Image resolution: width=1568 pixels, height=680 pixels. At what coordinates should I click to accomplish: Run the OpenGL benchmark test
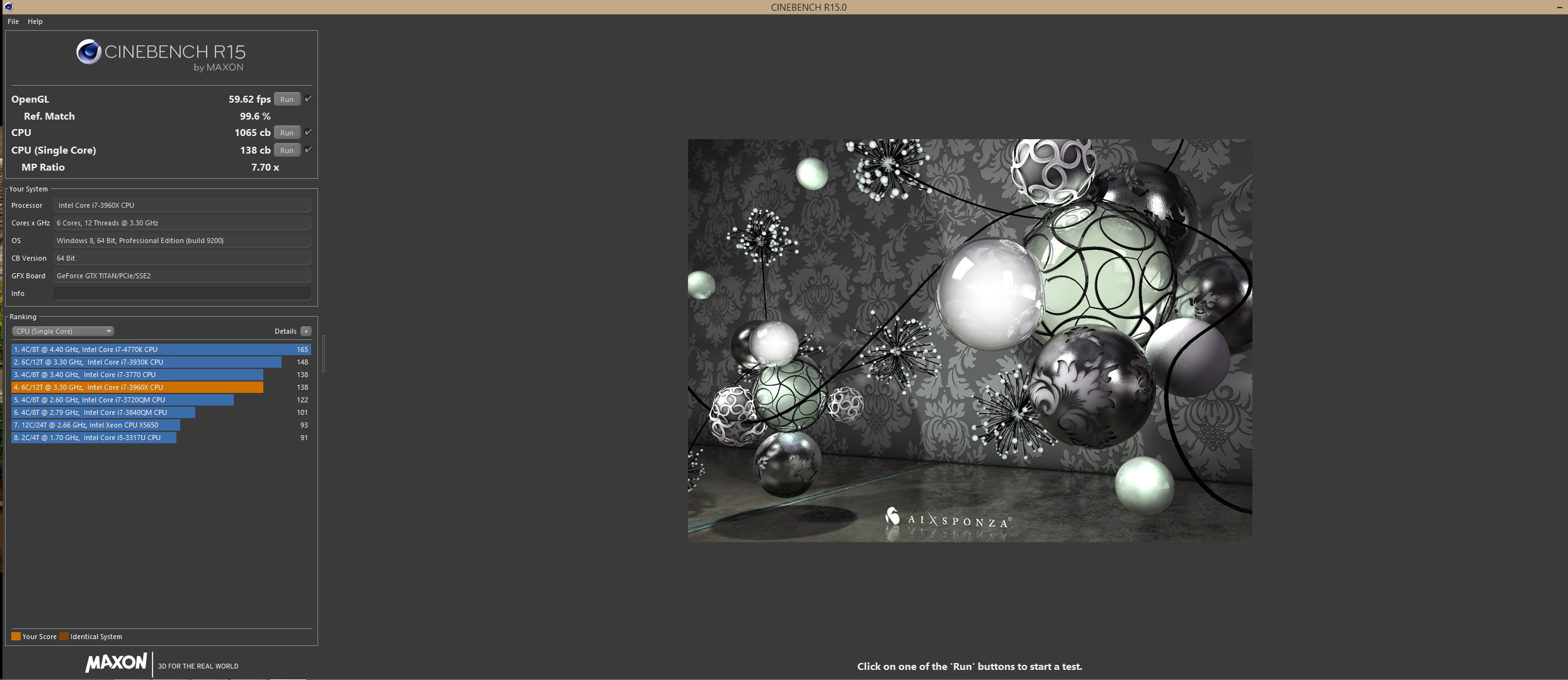tap(287, 99)
